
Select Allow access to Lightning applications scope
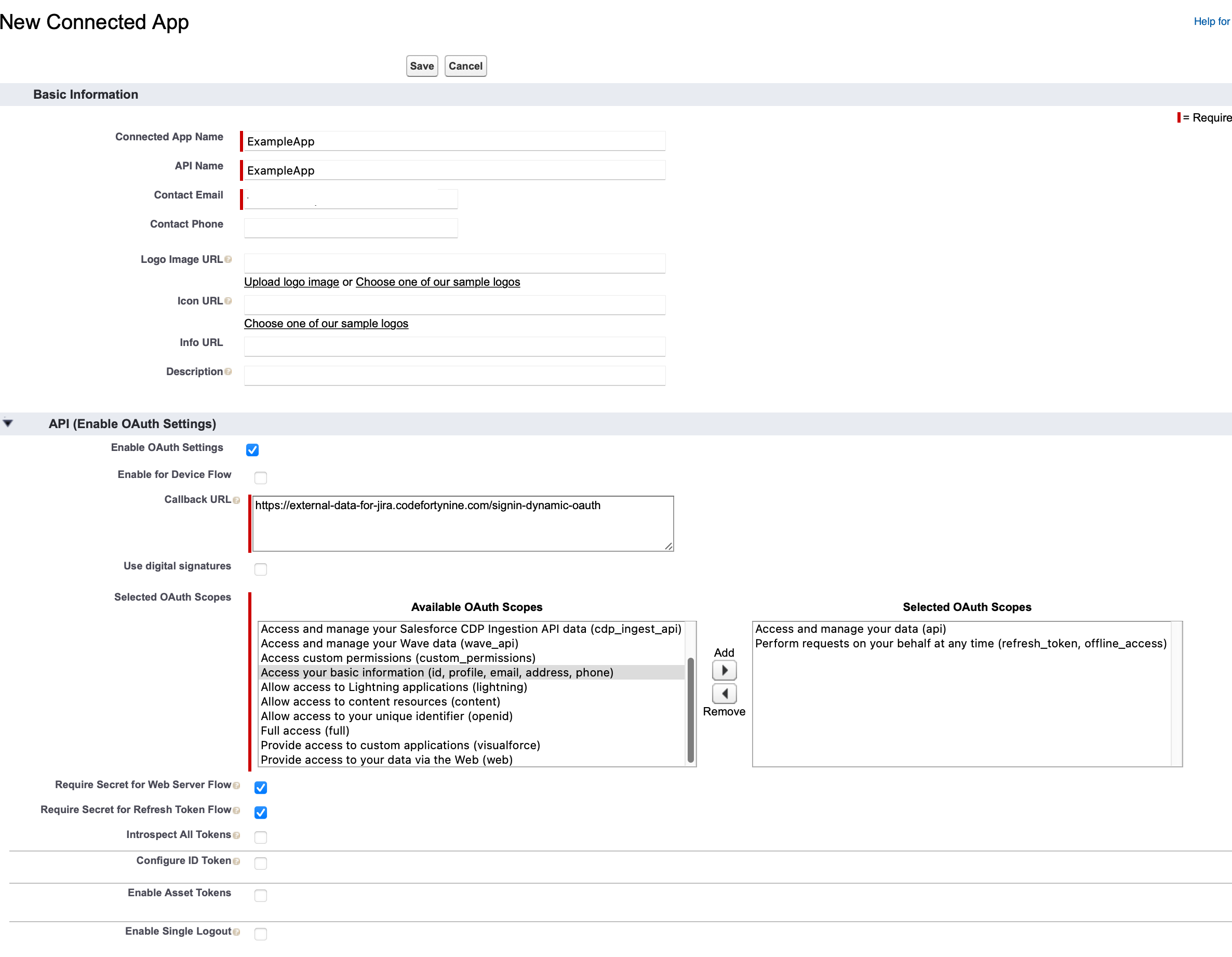coord(394,687)
